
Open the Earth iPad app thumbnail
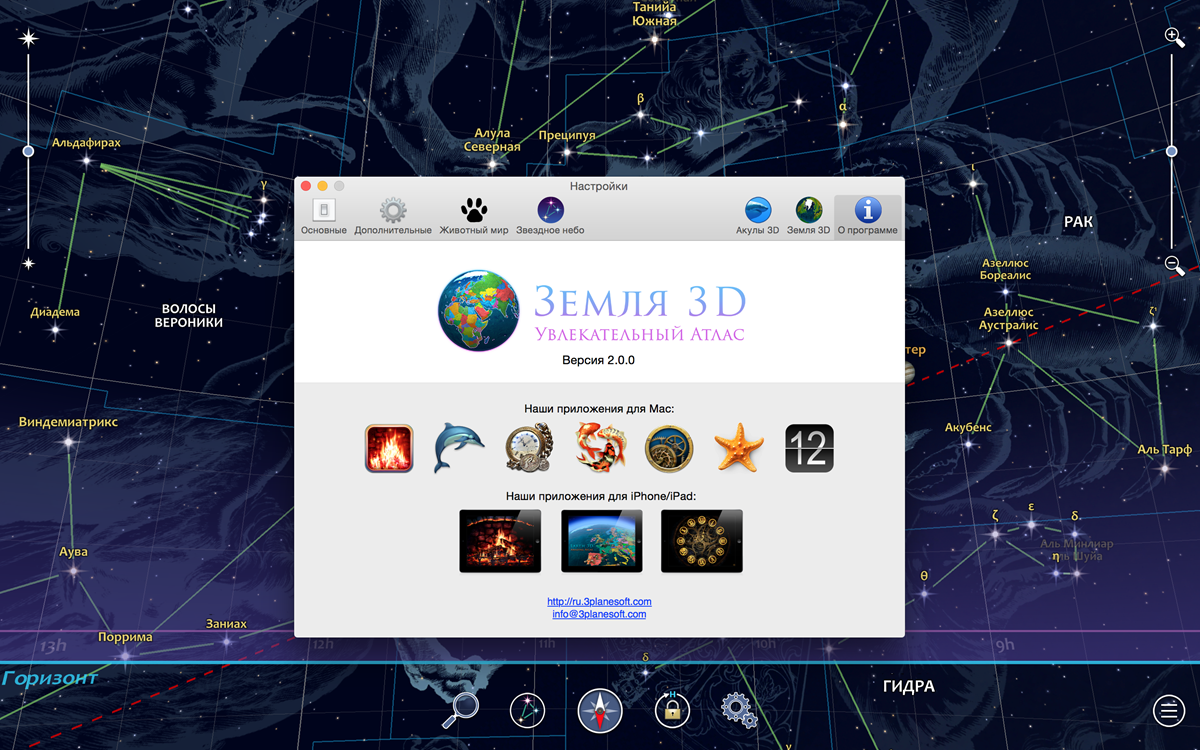(601, 541)
